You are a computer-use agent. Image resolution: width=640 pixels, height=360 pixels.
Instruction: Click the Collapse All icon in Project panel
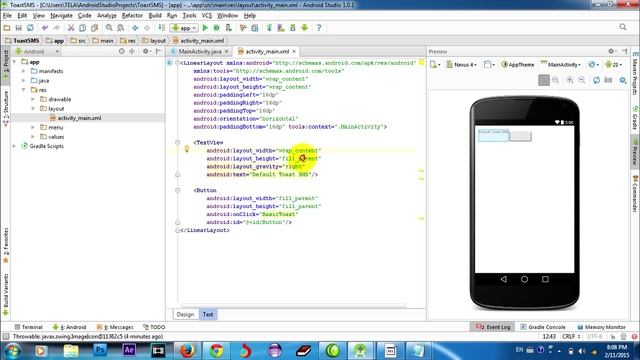click(x=132, y=51)
